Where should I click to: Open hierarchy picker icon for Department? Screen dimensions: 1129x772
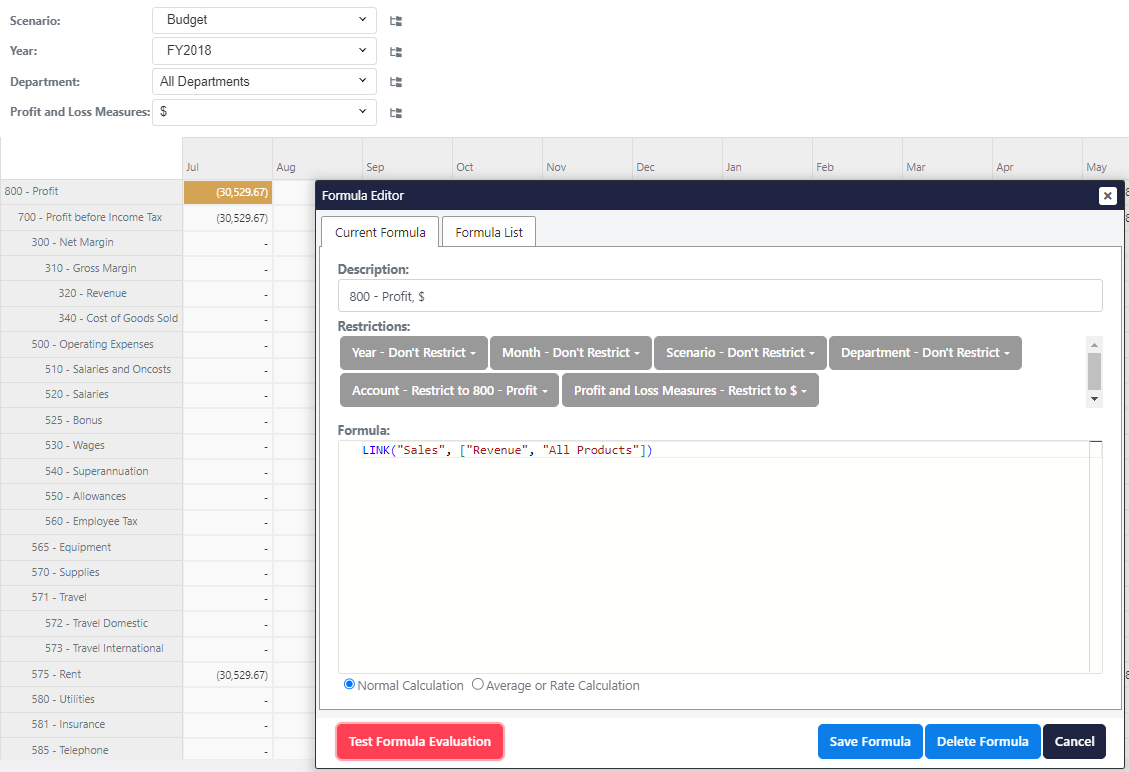(x=396, y=82)
